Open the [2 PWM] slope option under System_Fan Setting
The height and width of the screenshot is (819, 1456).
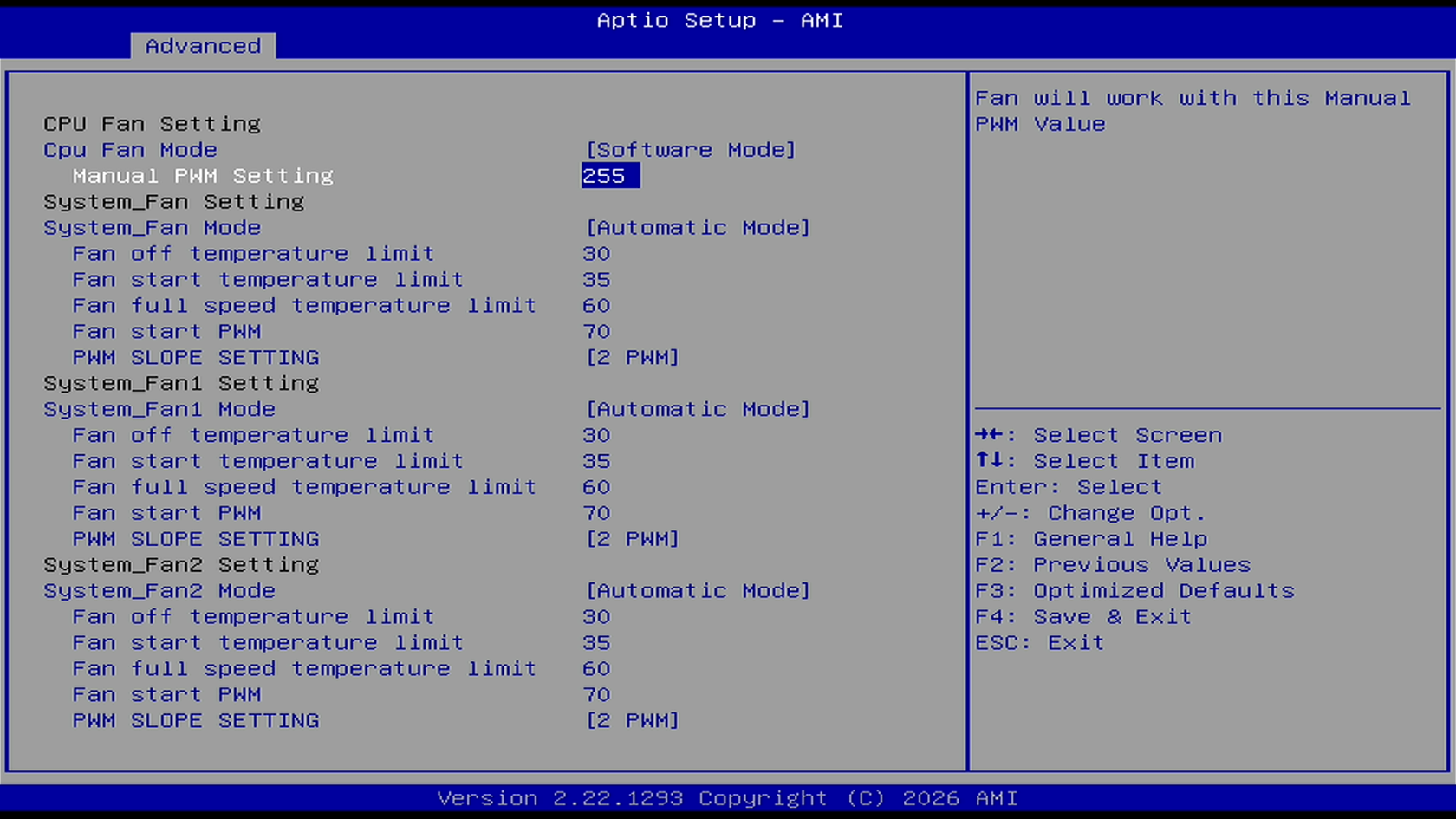click(633, 357)
